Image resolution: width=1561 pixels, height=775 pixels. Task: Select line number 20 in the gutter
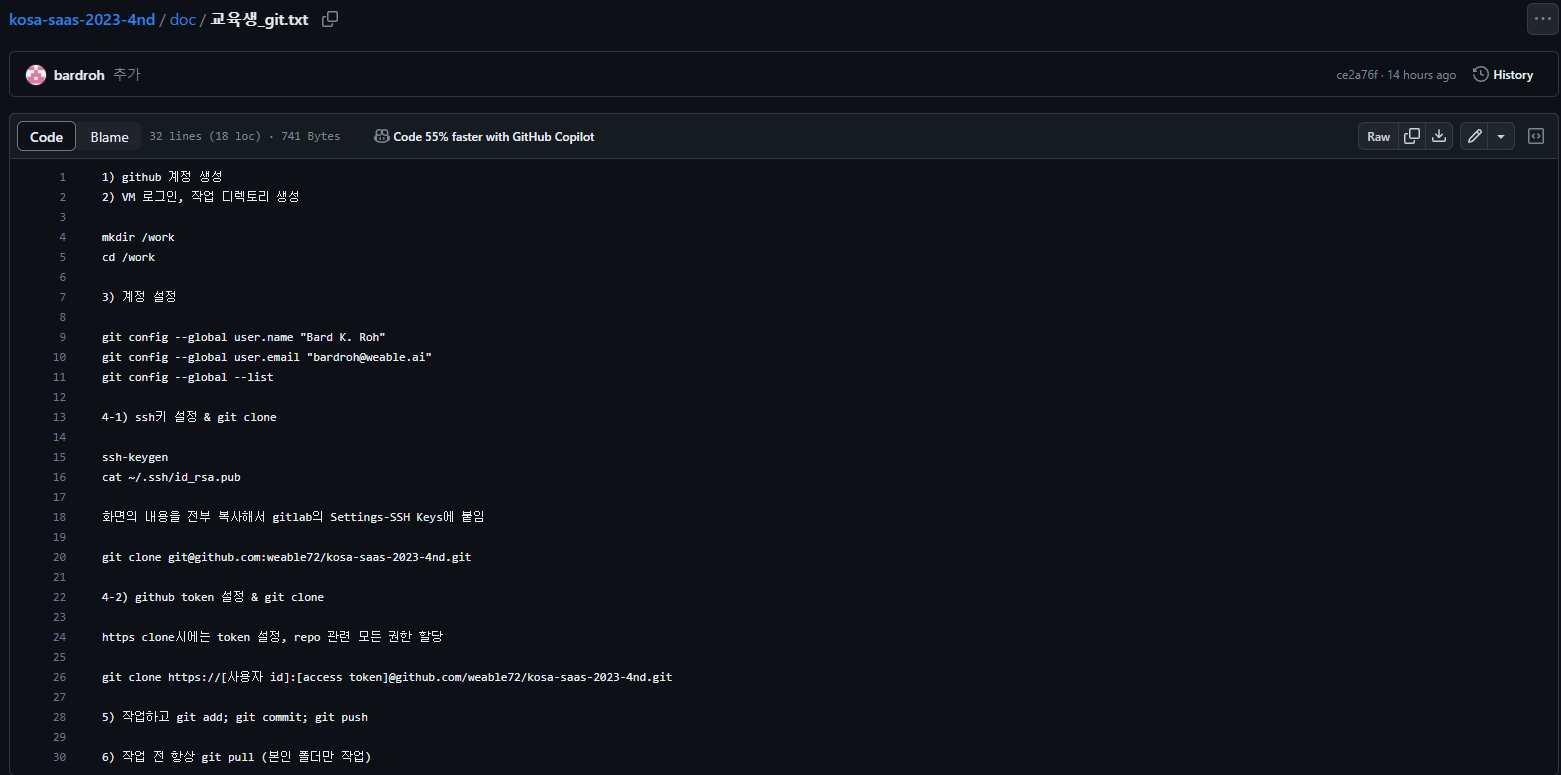click(60, 557)
